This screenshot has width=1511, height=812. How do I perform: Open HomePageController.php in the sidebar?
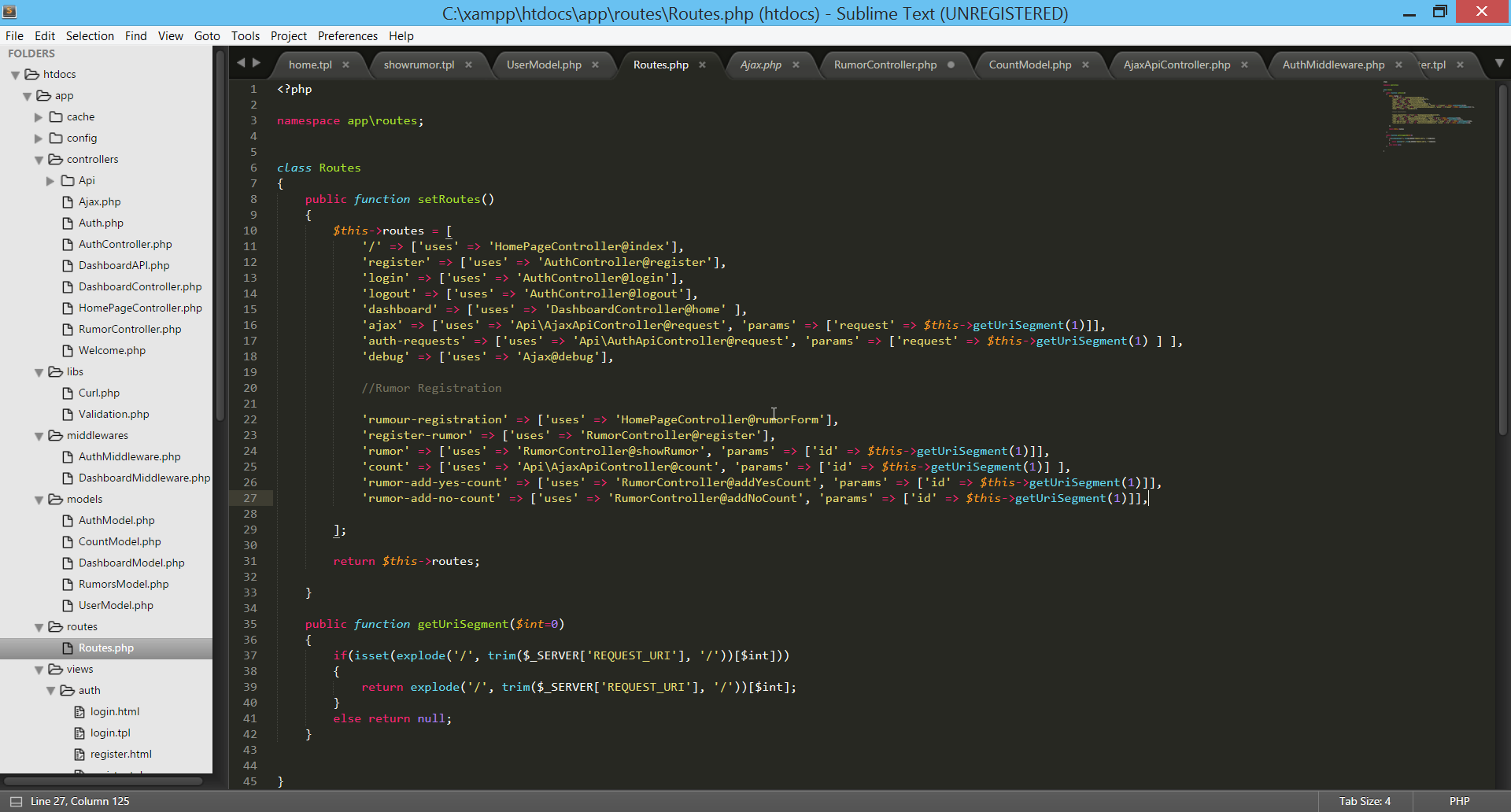tap(140, 308)
